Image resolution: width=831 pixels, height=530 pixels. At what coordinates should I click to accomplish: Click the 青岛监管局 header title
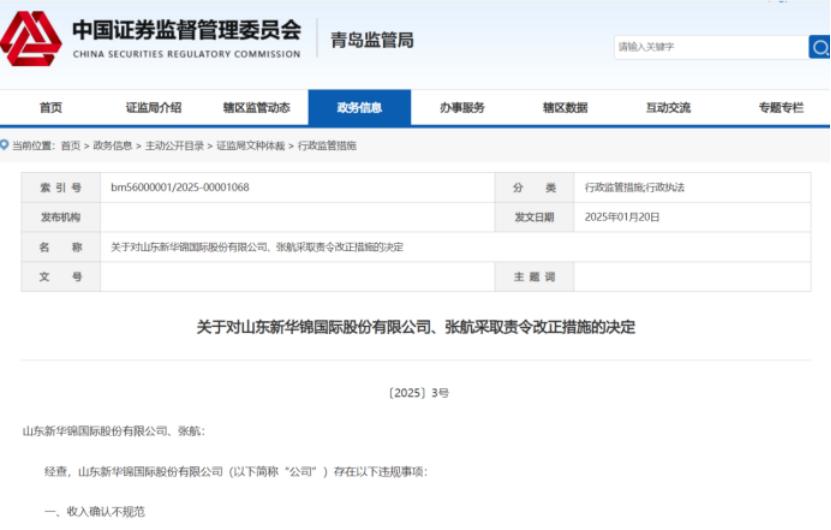372,41
